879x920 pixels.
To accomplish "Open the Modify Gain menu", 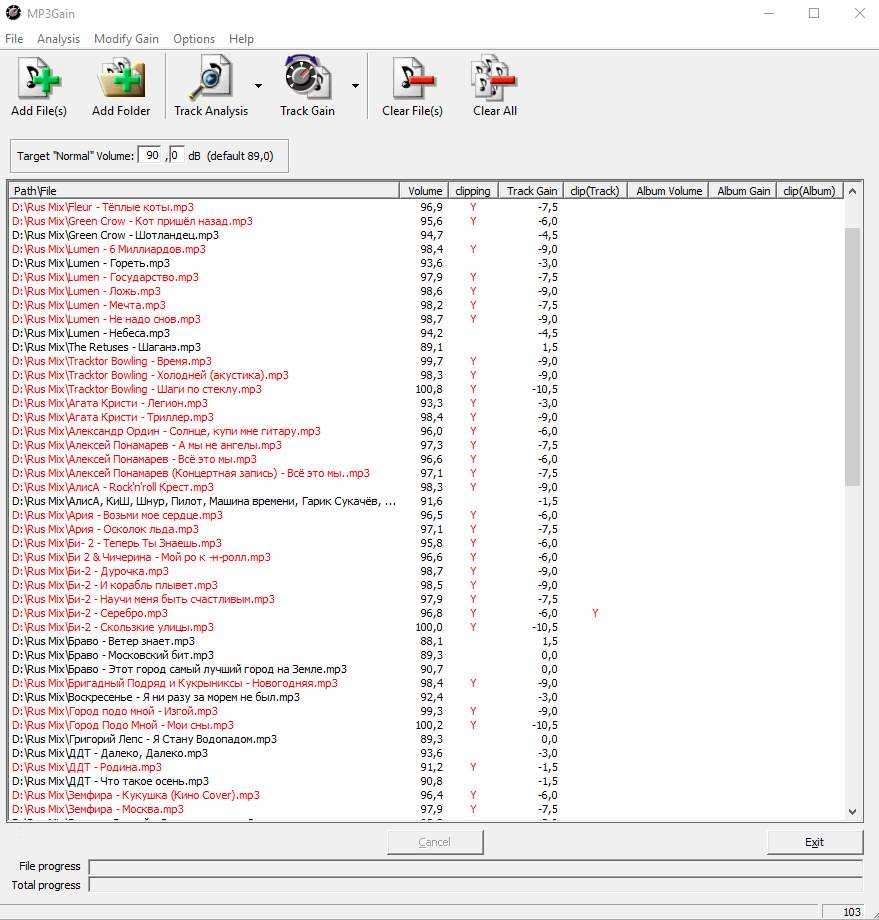I will click(x=126, y=39).
